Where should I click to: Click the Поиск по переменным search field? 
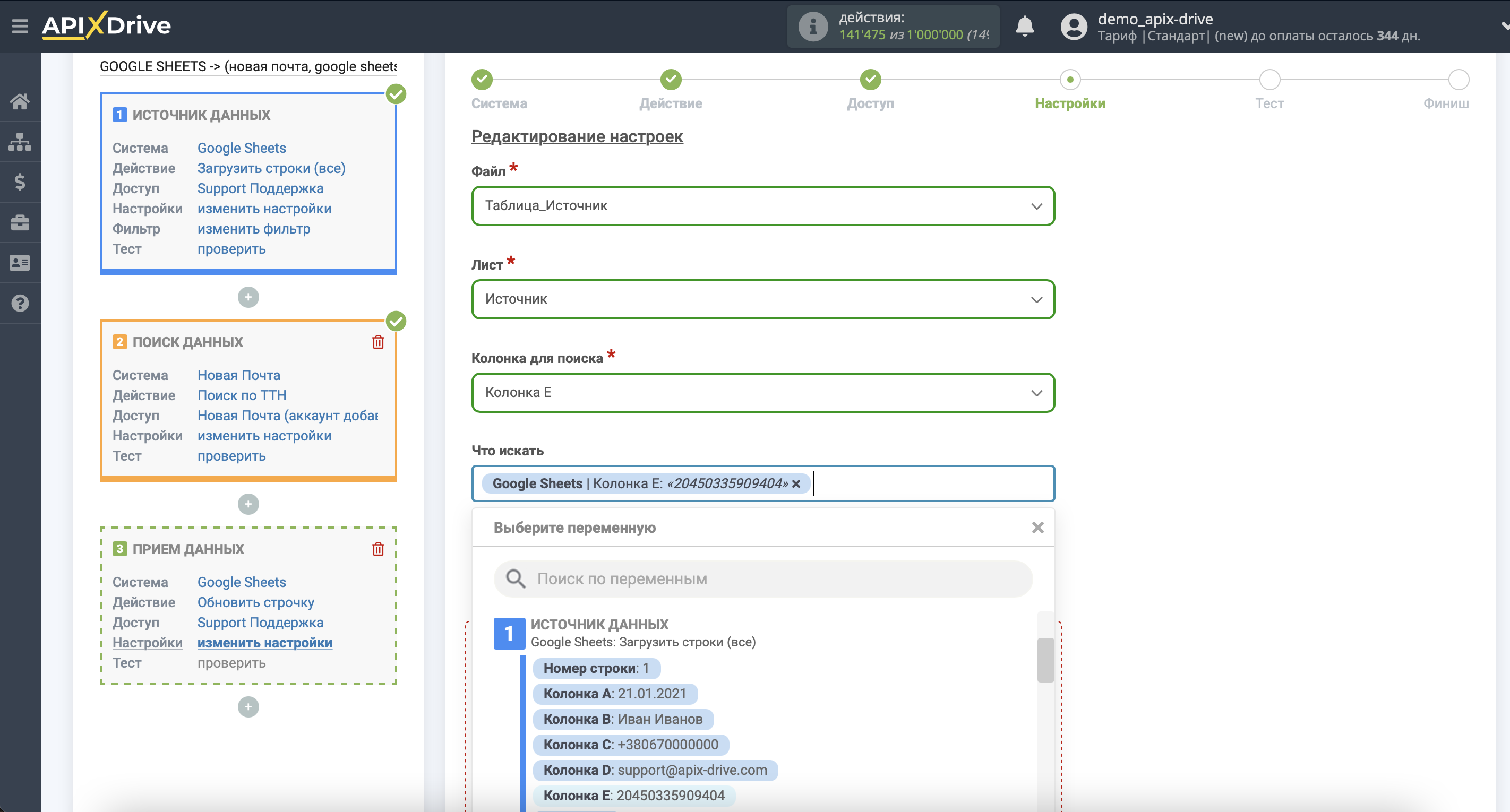(x=762, y=579)
